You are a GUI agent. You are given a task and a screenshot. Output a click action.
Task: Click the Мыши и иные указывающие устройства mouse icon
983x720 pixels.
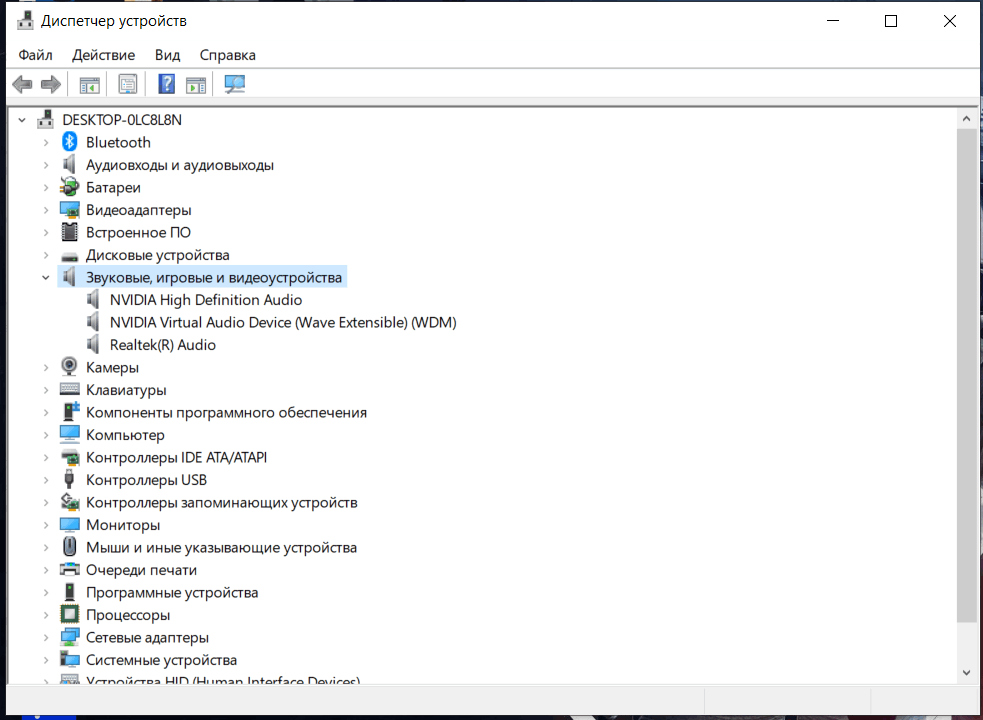point(70,547)
